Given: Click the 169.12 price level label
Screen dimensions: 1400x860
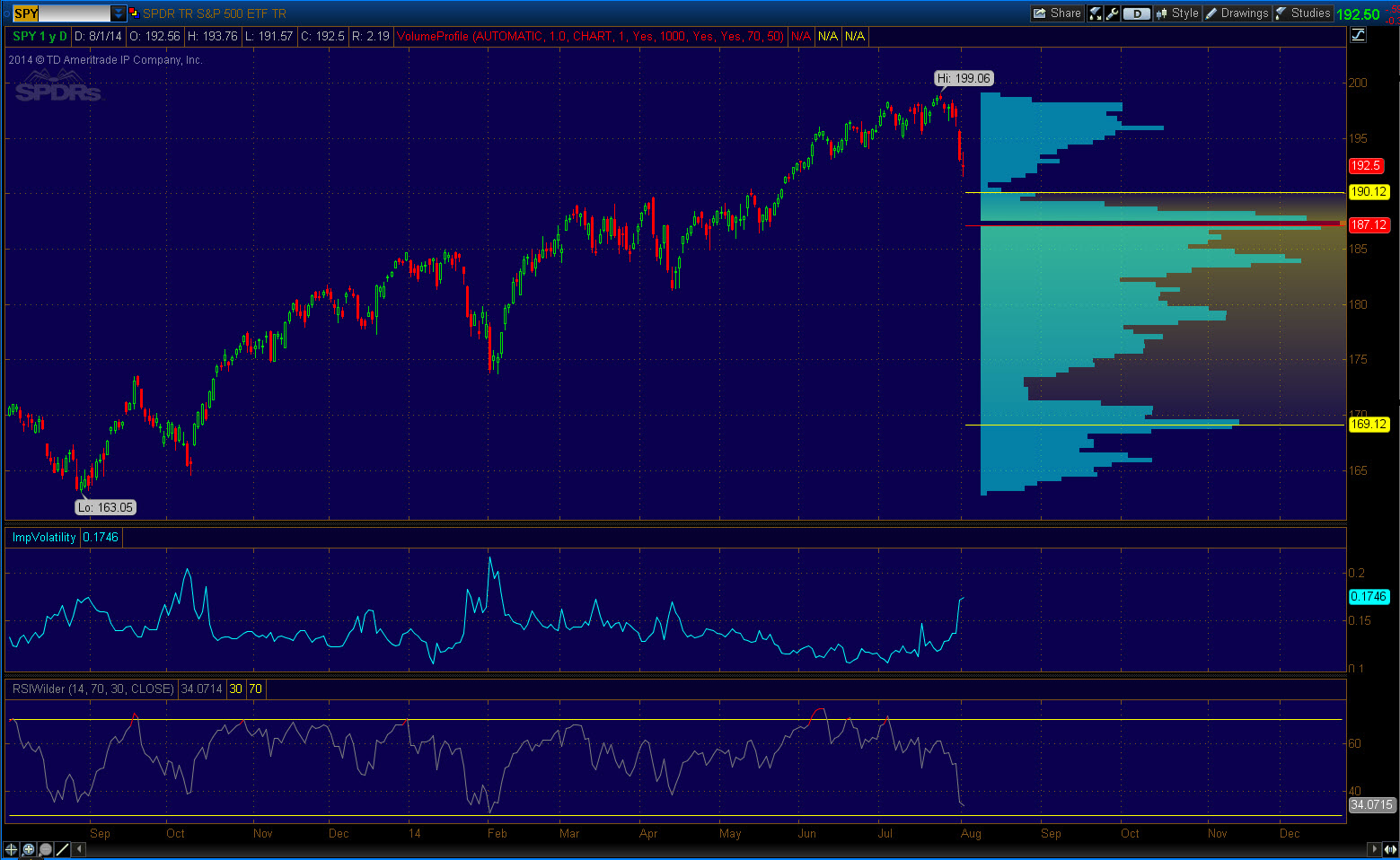Looking at the screenshot, I should [1369, 425].
